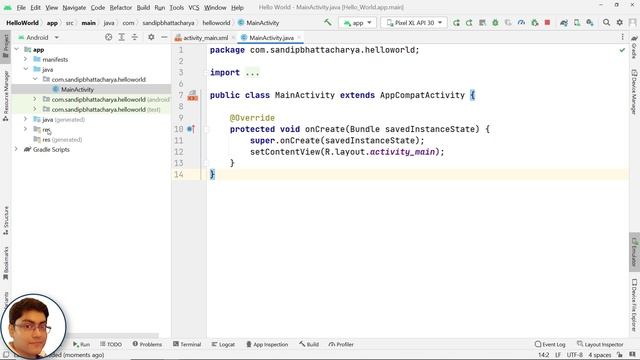The image size is (640, 360).
Task: Toggle the Gradle side panel
Action: coord(634,47)
